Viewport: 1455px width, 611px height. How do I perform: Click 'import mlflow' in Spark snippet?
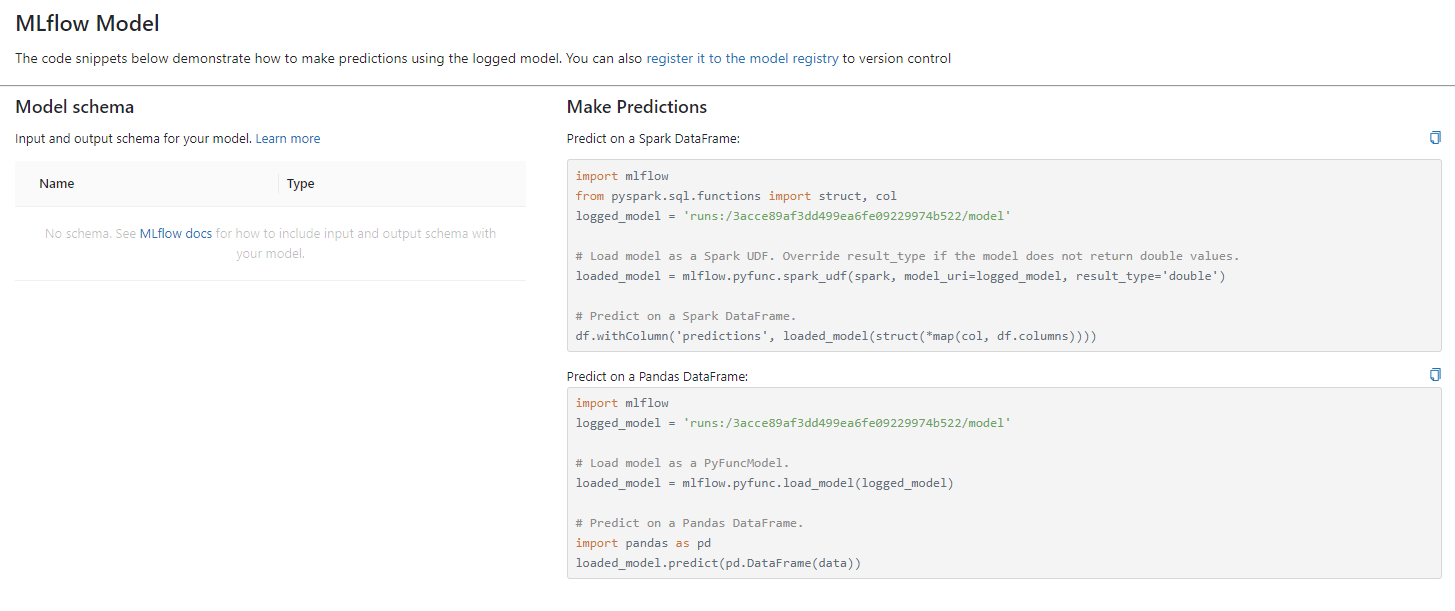pyautogui.click(x=622, y=176)
